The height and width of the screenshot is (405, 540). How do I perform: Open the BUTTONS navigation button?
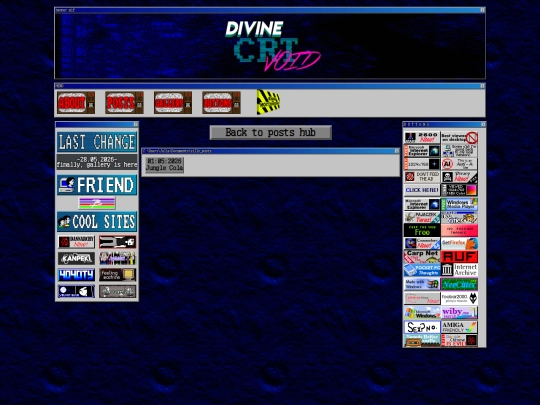(x=221, y=102)
